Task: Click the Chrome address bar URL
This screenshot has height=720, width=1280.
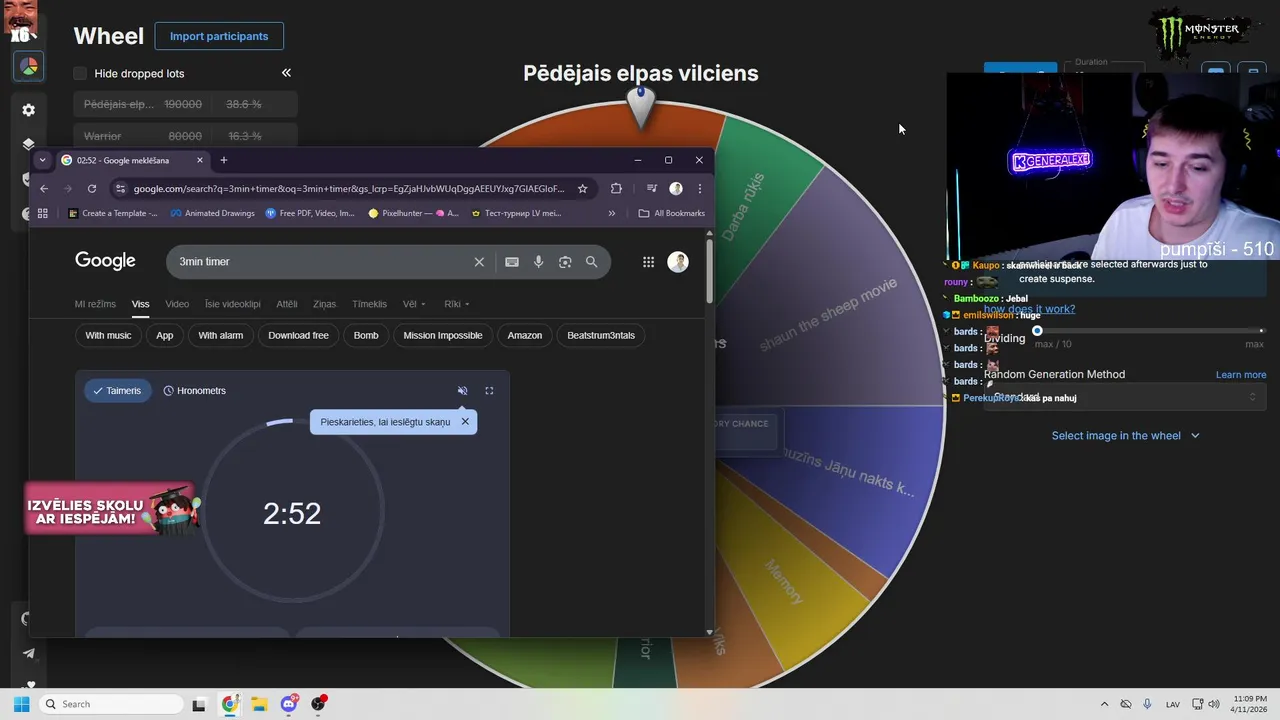Action: pos(349,188)
